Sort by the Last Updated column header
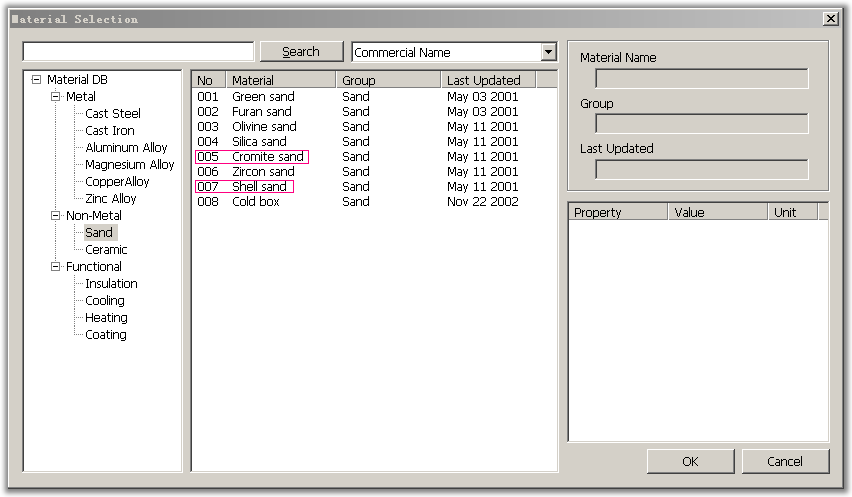Screen dimensions: 852x497 (x=488, y=80)
